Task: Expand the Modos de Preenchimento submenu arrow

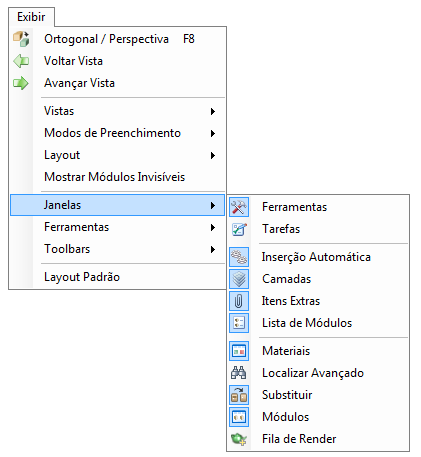Action: tap(213, 133)
